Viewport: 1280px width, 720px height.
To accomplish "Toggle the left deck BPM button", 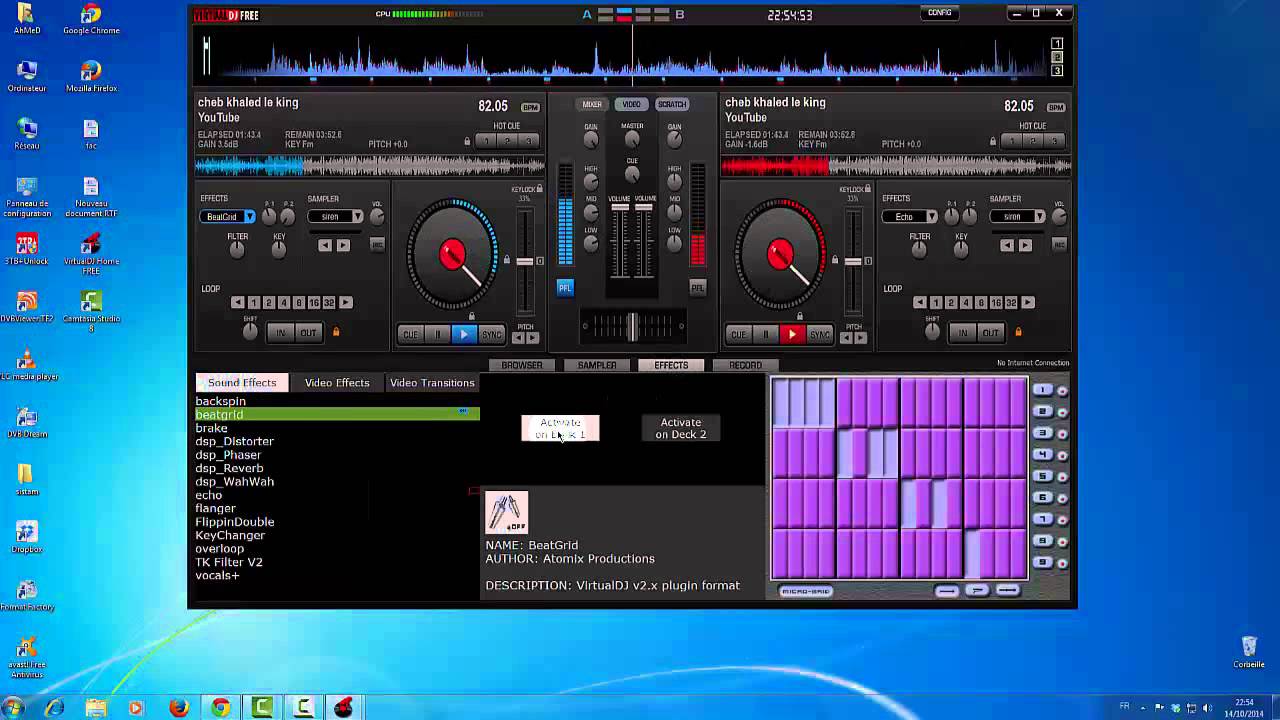I will click(x=529, y=107).
